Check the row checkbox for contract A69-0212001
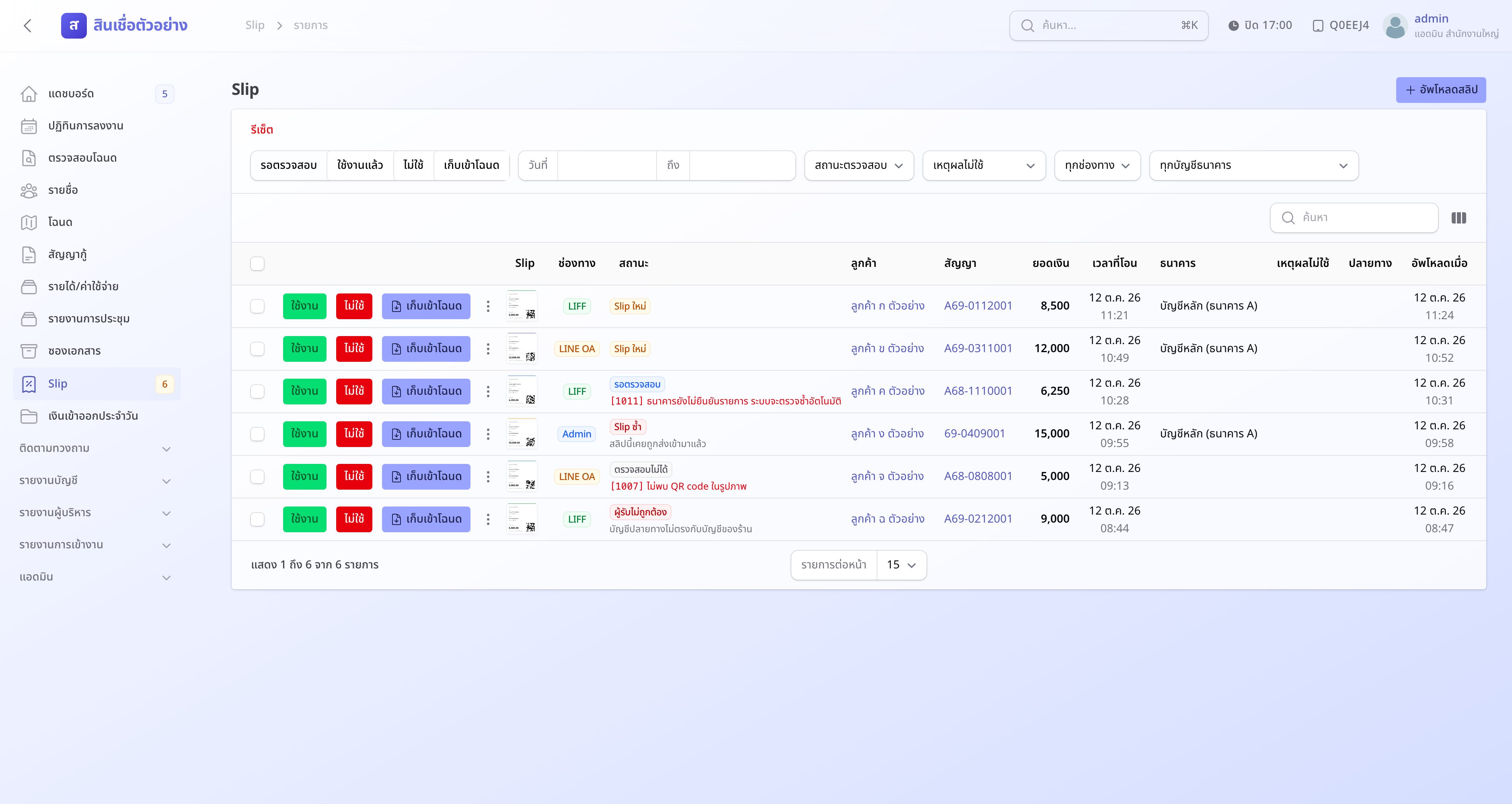 click(x=257, y=519)
